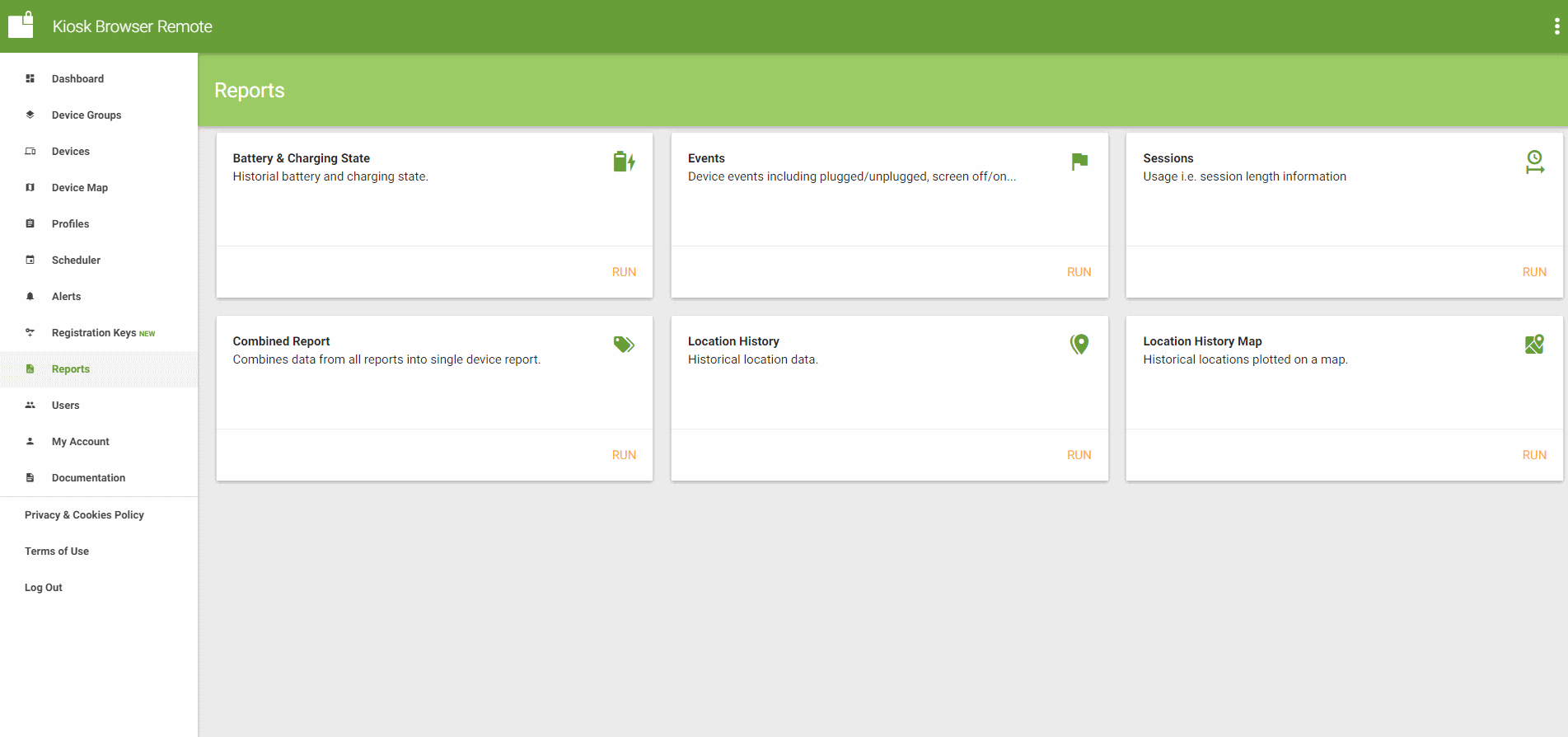Click the battery charging icon

click(625, 162)
